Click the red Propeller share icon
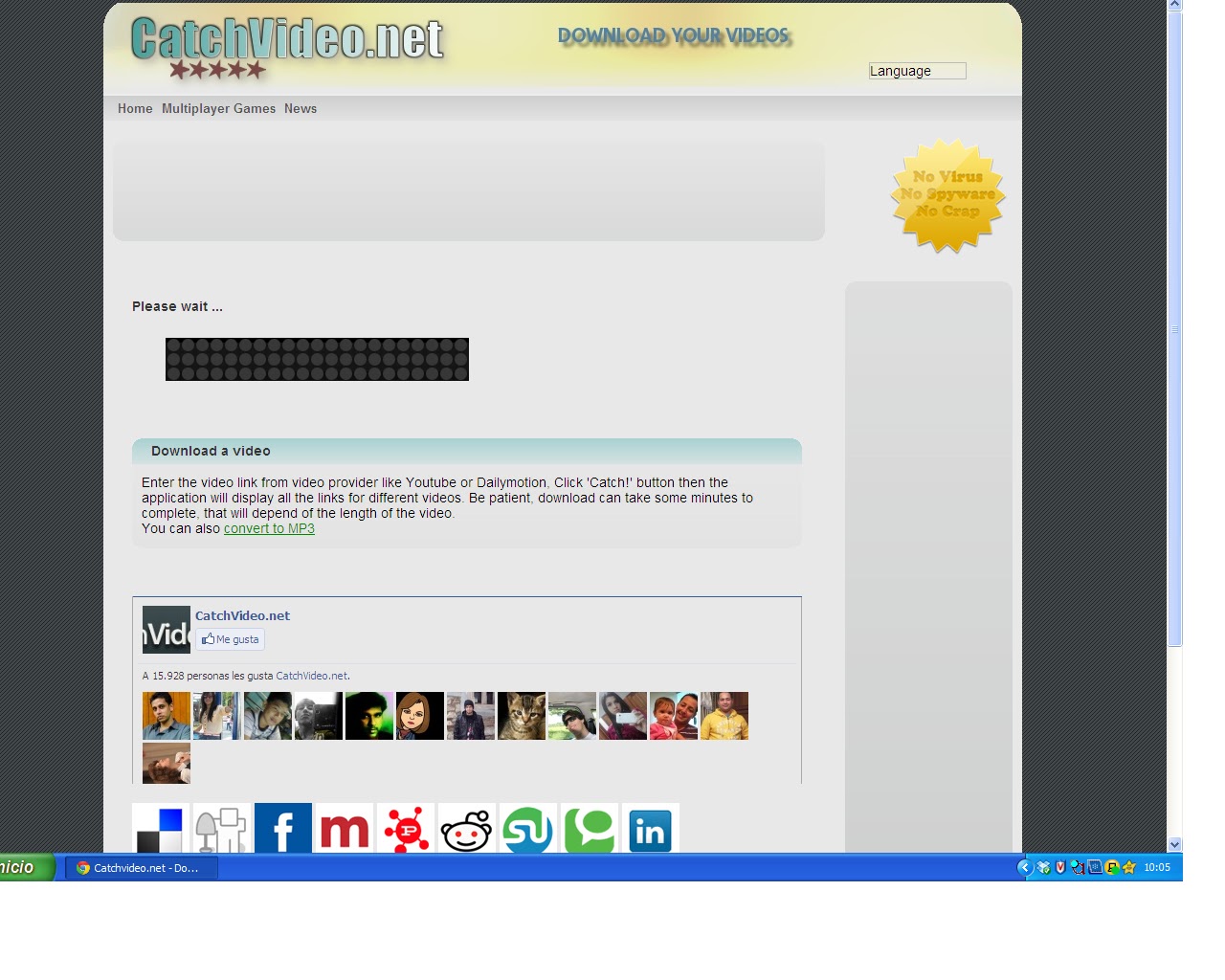This screenshot has width=1225, height=980. pyautogui.click(x=405, y=829)
